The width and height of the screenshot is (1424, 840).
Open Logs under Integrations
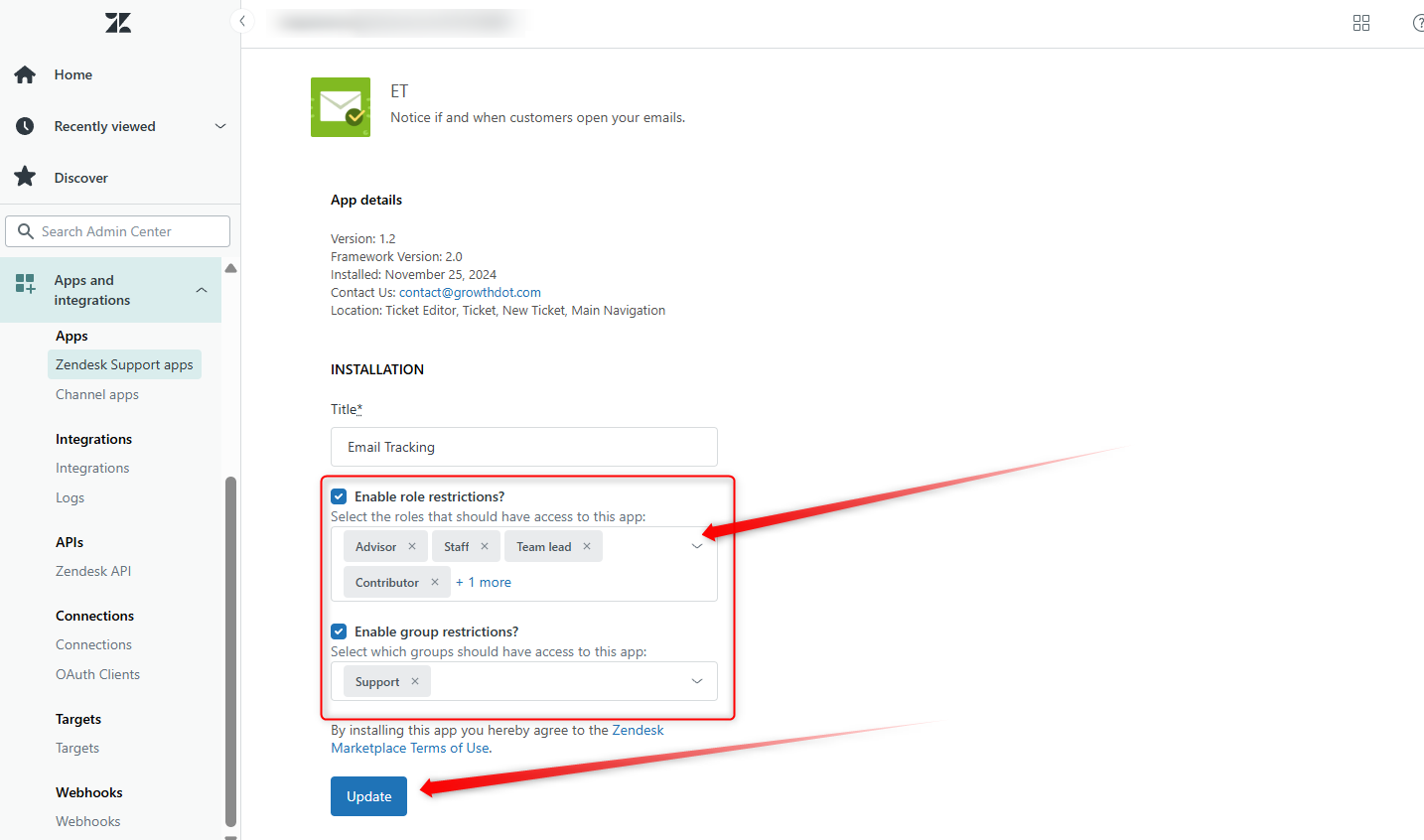pos(70,497)
